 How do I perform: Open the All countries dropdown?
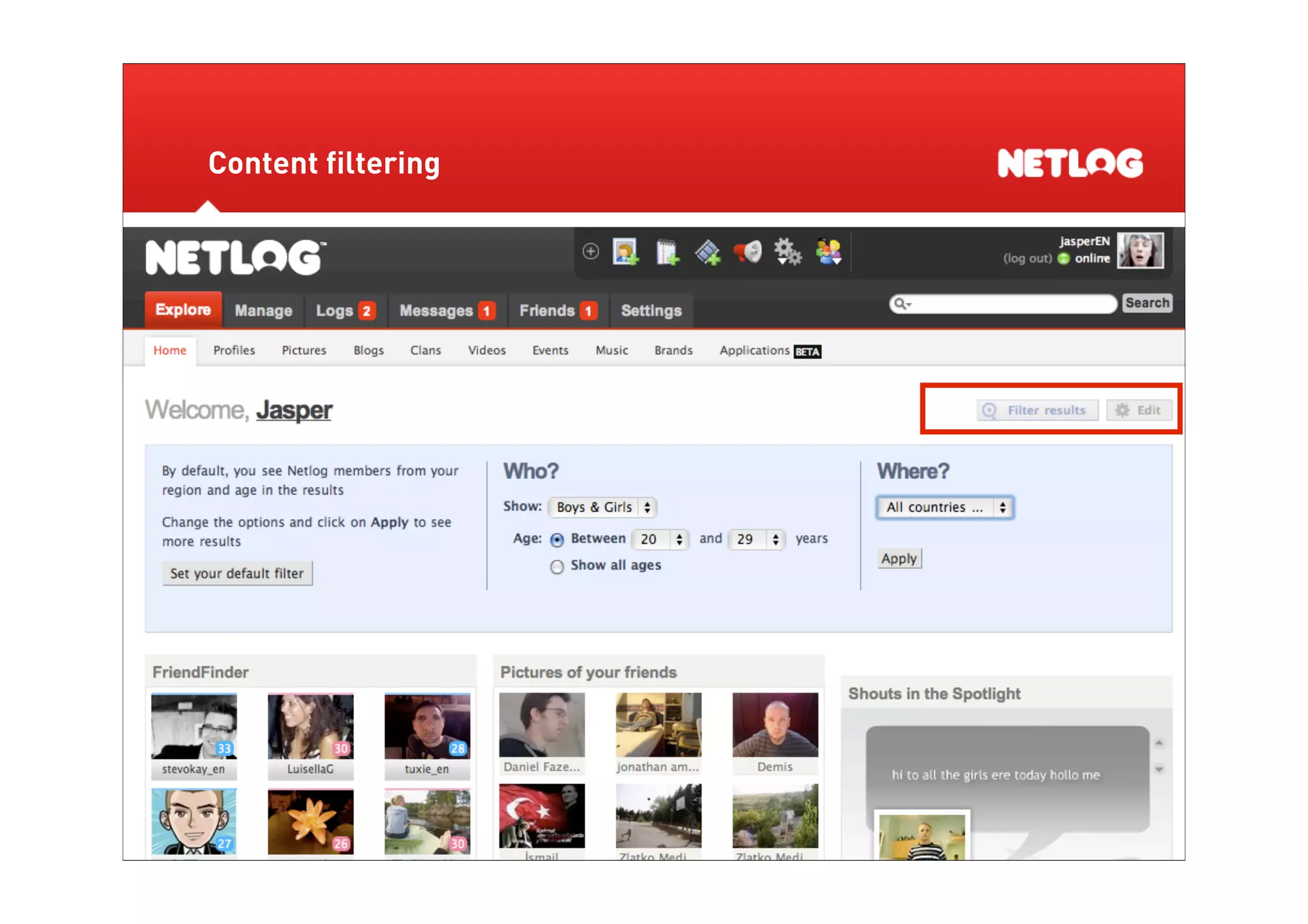coord(945,507)
